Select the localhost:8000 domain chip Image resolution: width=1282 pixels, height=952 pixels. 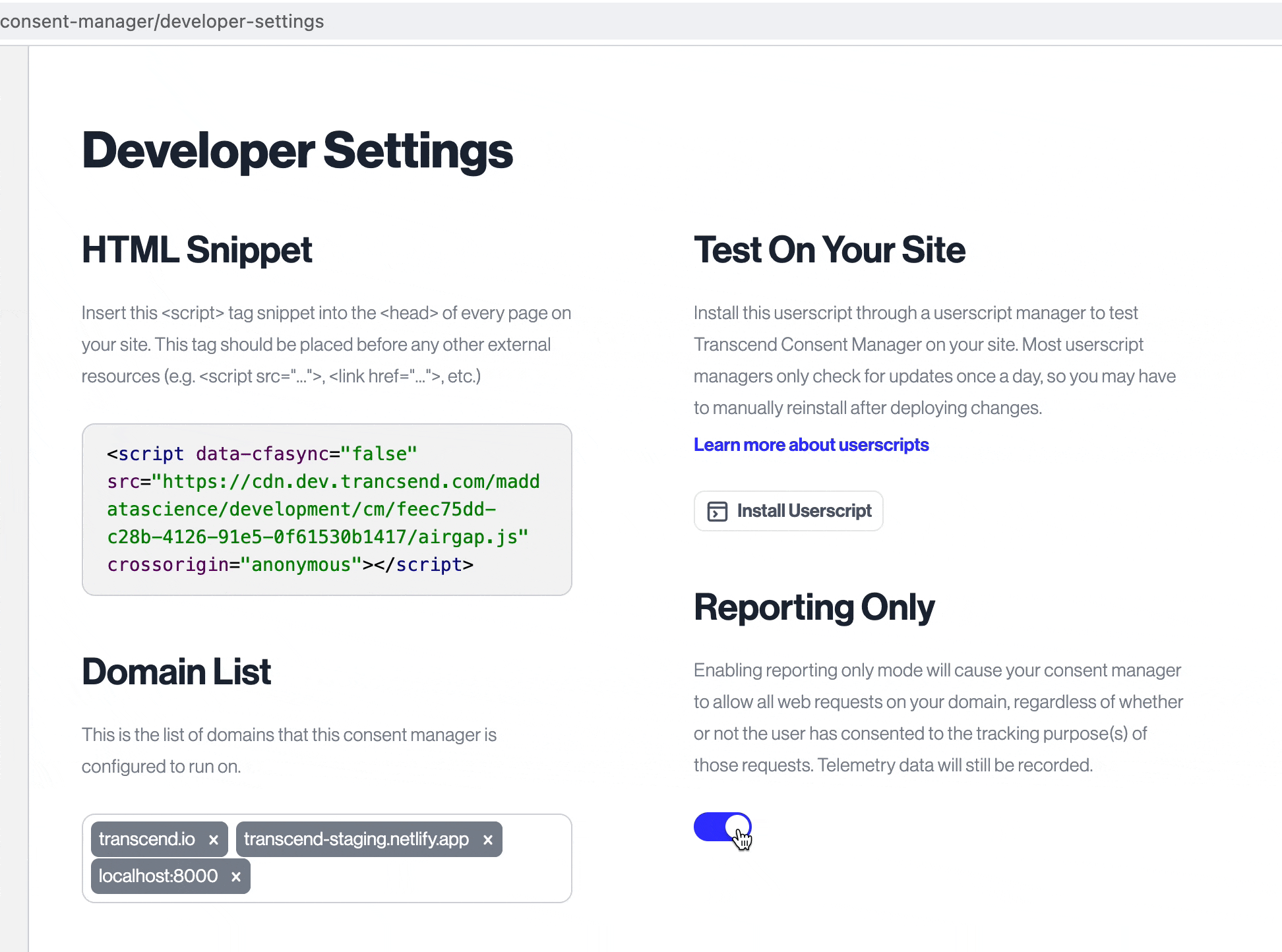[x=158, y=876]
